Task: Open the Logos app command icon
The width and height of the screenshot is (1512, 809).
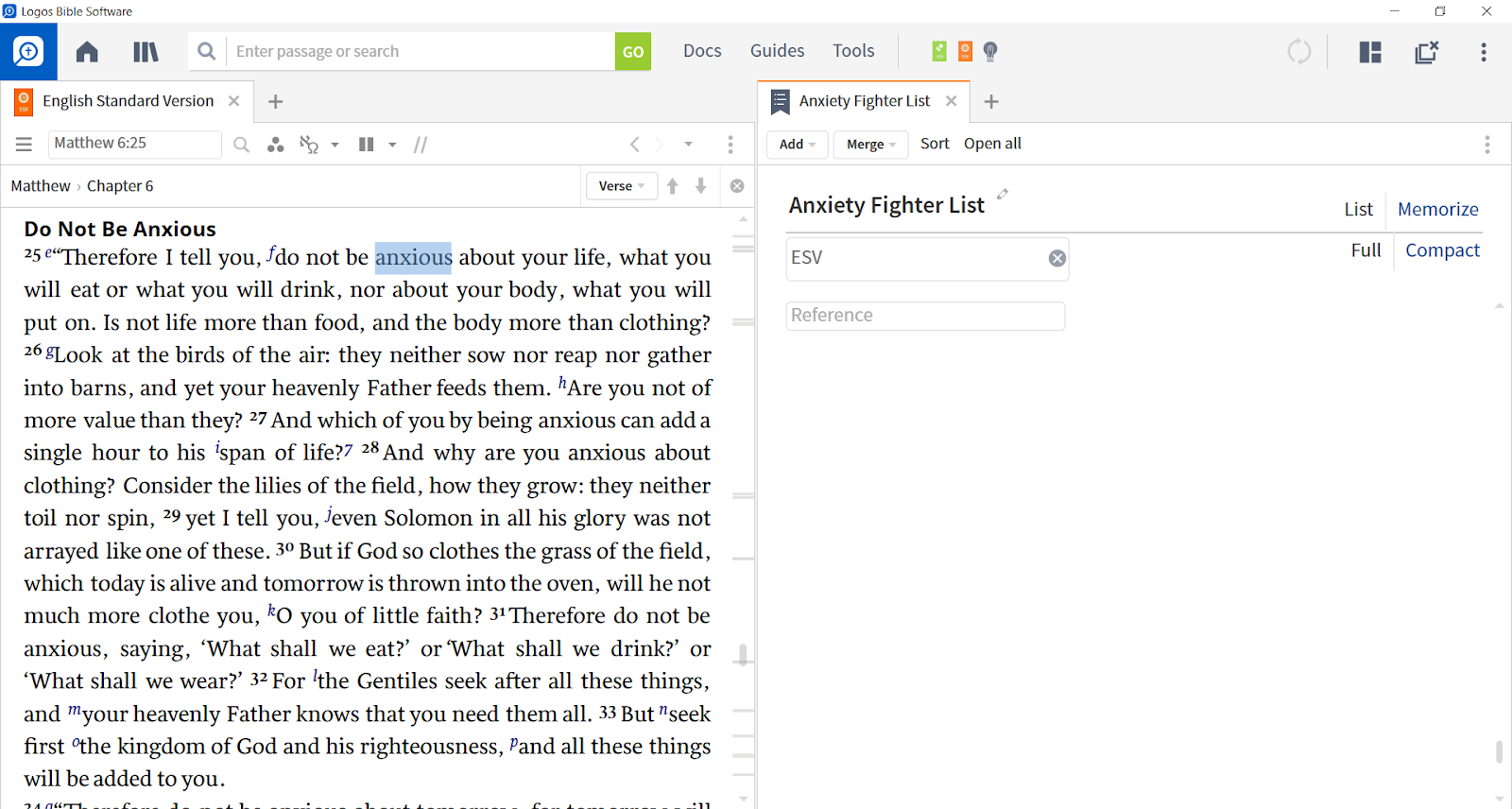Action: pyautogui.click(x=28, y=51)
